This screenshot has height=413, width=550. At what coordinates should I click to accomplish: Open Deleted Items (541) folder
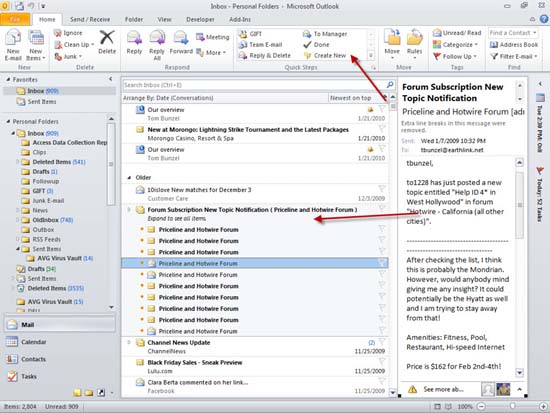click(53, 162)
